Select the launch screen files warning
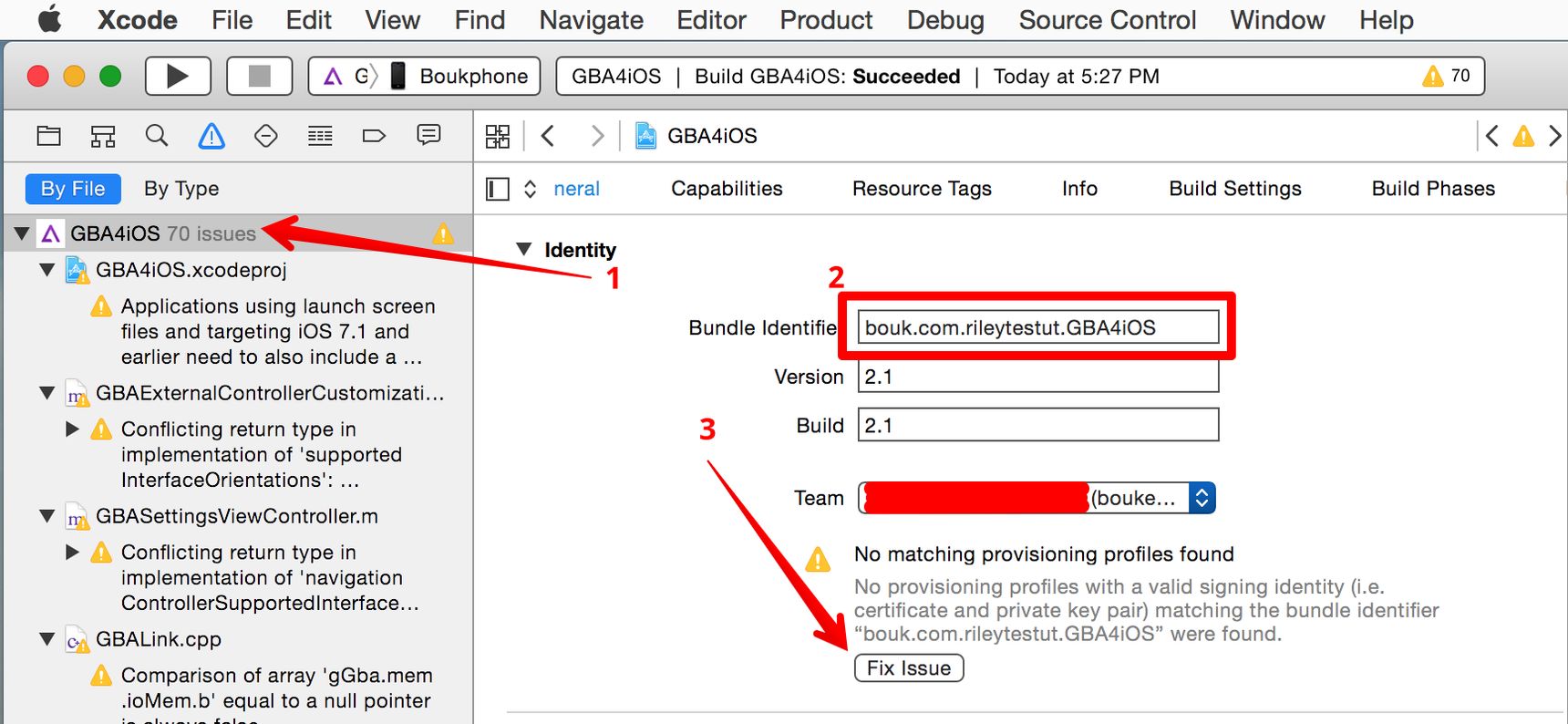The height and width of the screenshot is (724, 1568). point(278,331)
